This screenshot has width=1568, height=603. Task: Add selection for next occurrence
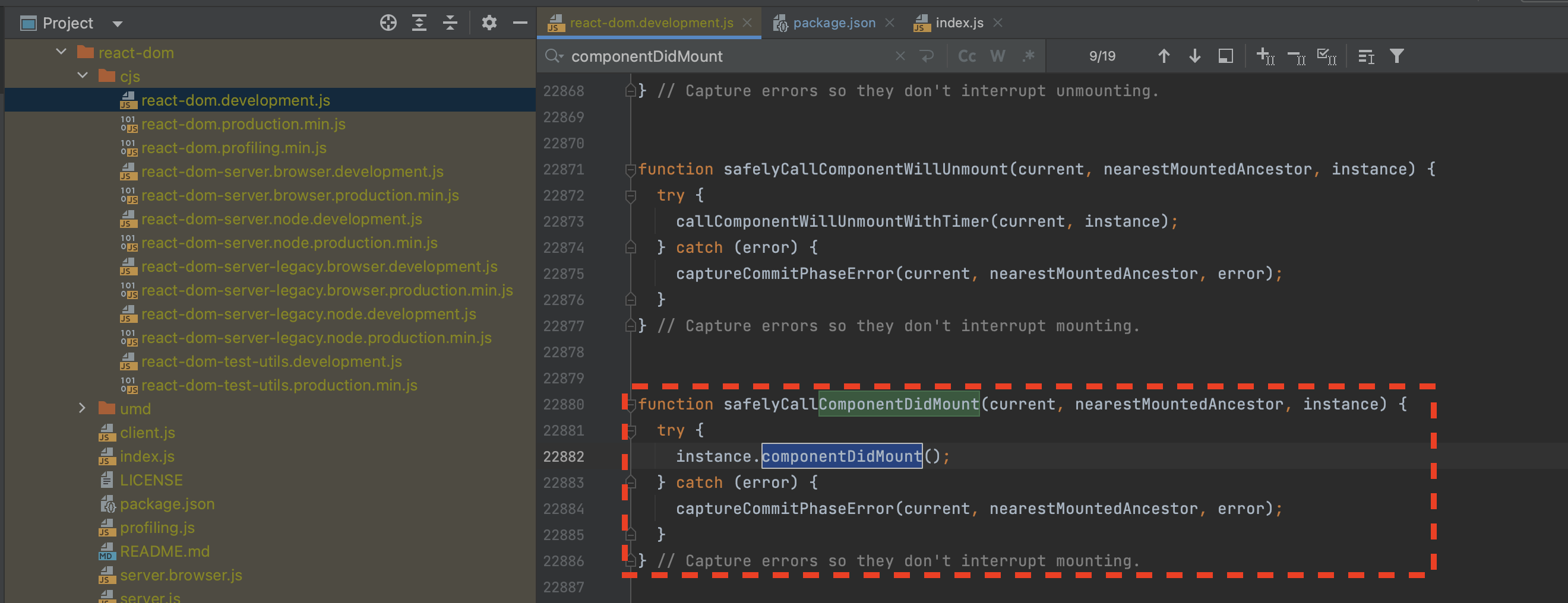1266,56
